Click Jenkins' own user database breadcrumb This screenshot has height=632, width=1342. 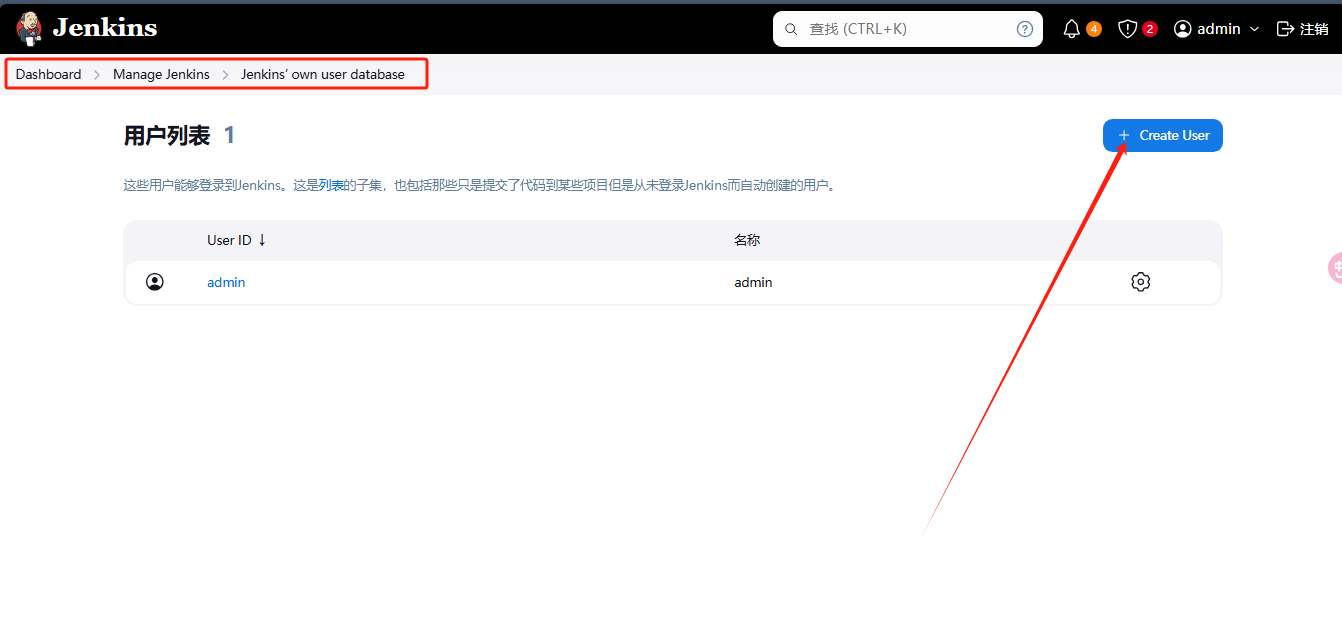point(323,74)
